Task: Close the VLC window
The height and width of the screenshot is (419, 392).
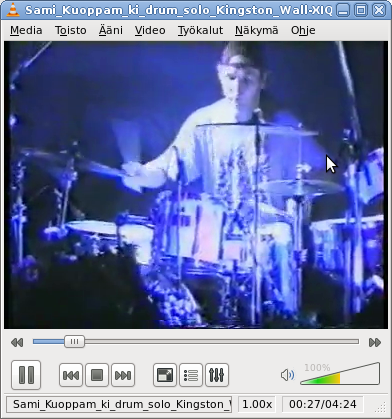Action: click(379, 10)
